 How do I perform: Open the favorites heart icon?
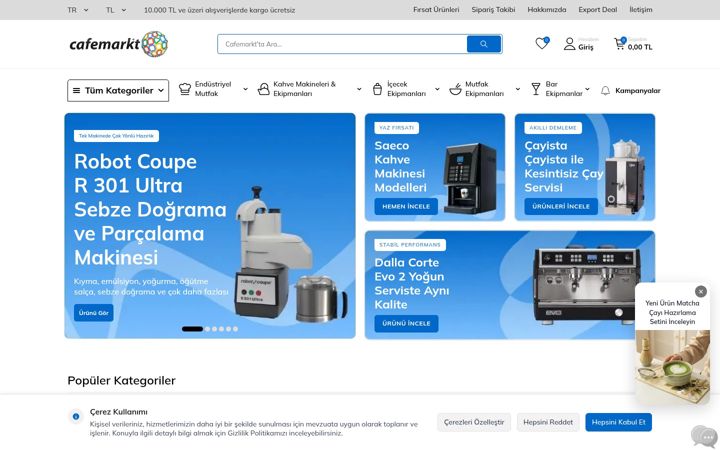click(542, 44)
